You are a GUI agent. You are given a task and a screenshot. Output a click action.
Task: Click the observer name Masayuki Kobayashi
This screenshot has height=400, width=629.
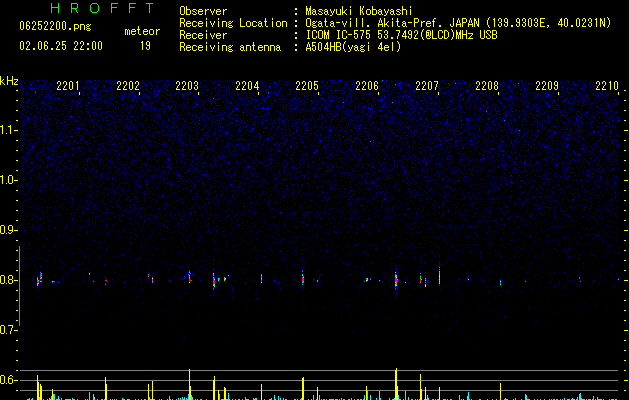[x=359, y=11]
